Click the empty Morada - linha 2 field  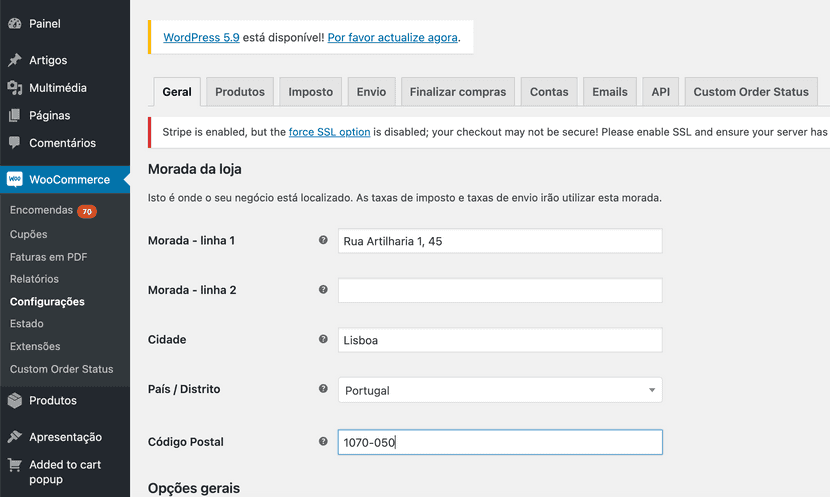[500, 291]
